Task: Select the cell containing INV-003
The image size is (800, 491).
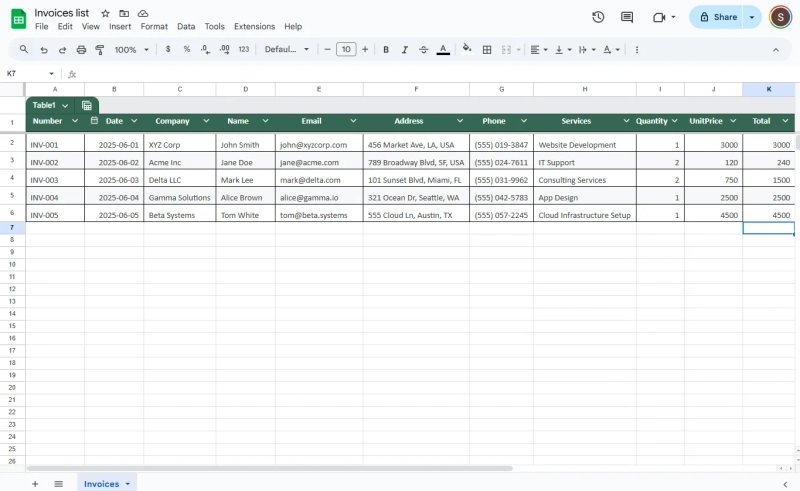Action: tap(55, 180)
